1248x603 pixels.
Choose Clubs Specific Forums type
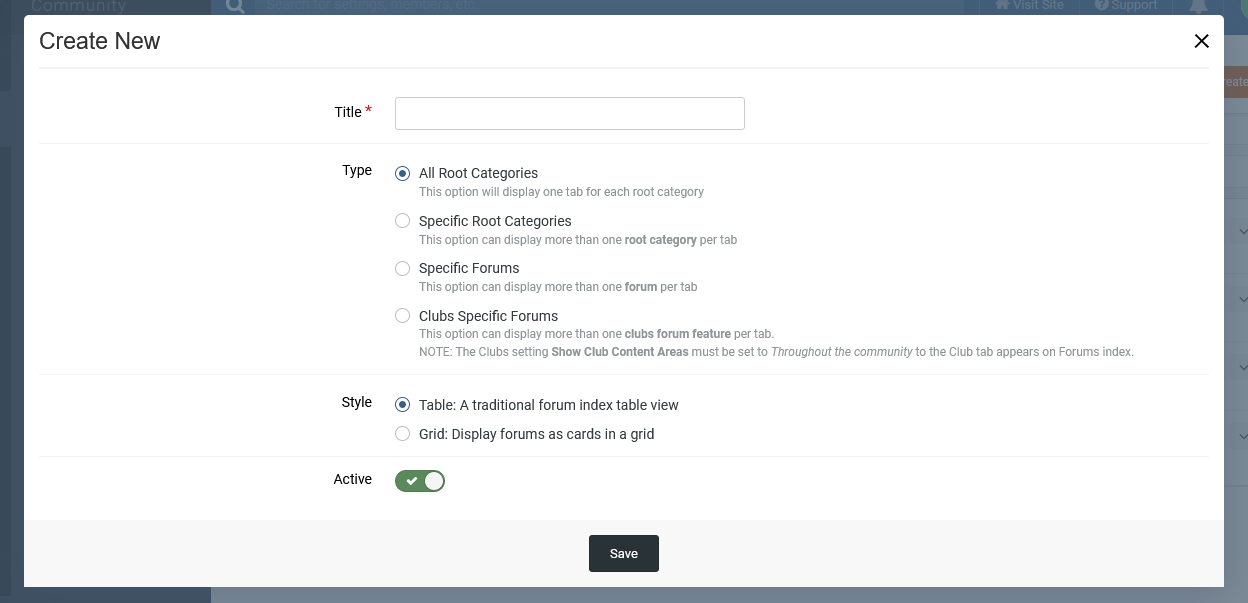[402, 316]
